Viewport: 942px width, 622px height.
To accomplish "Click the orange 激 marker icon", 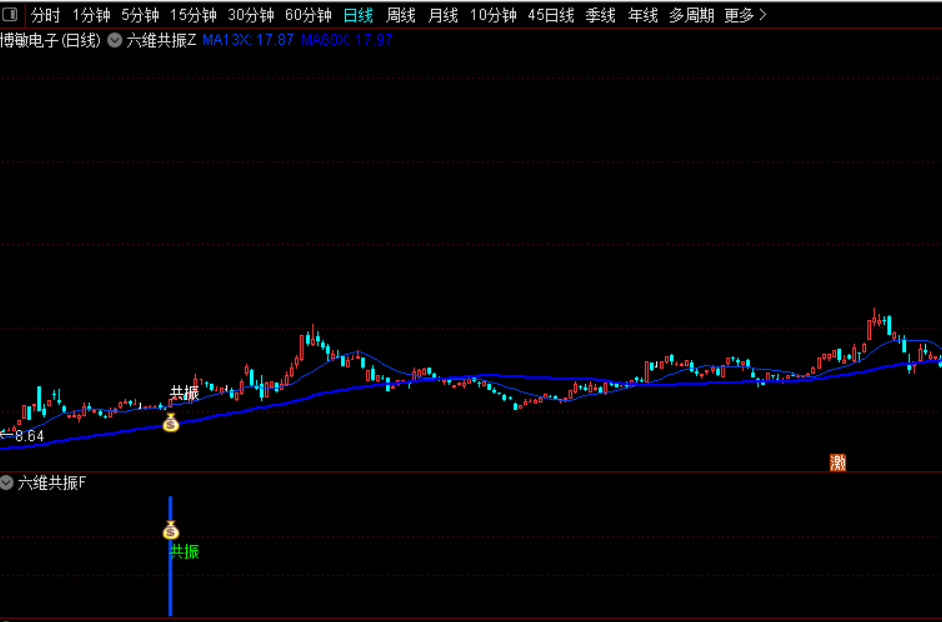I will [x=837, y=462].
